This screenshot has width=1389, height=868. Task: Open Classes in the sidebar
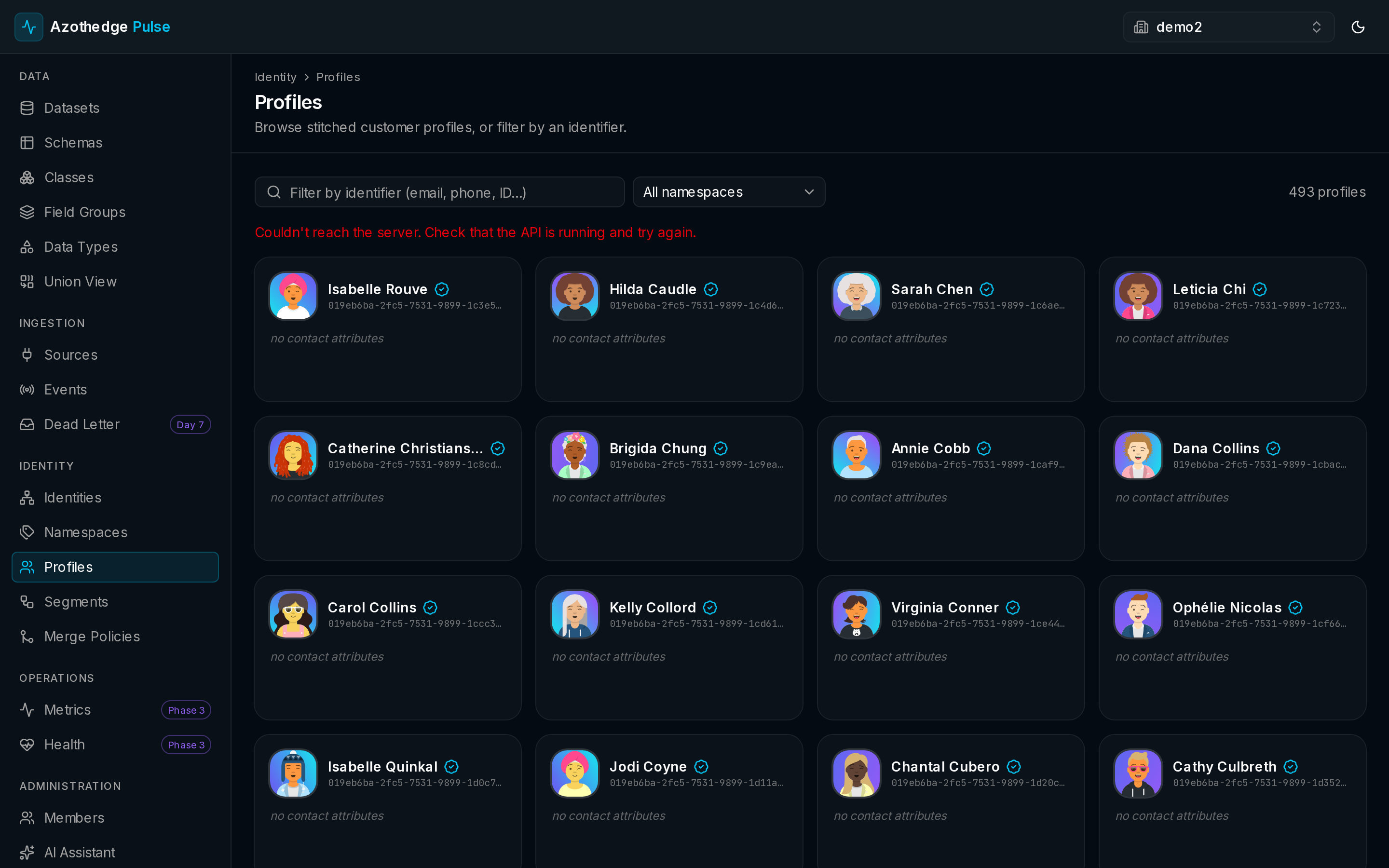click(x=115, y=177)
